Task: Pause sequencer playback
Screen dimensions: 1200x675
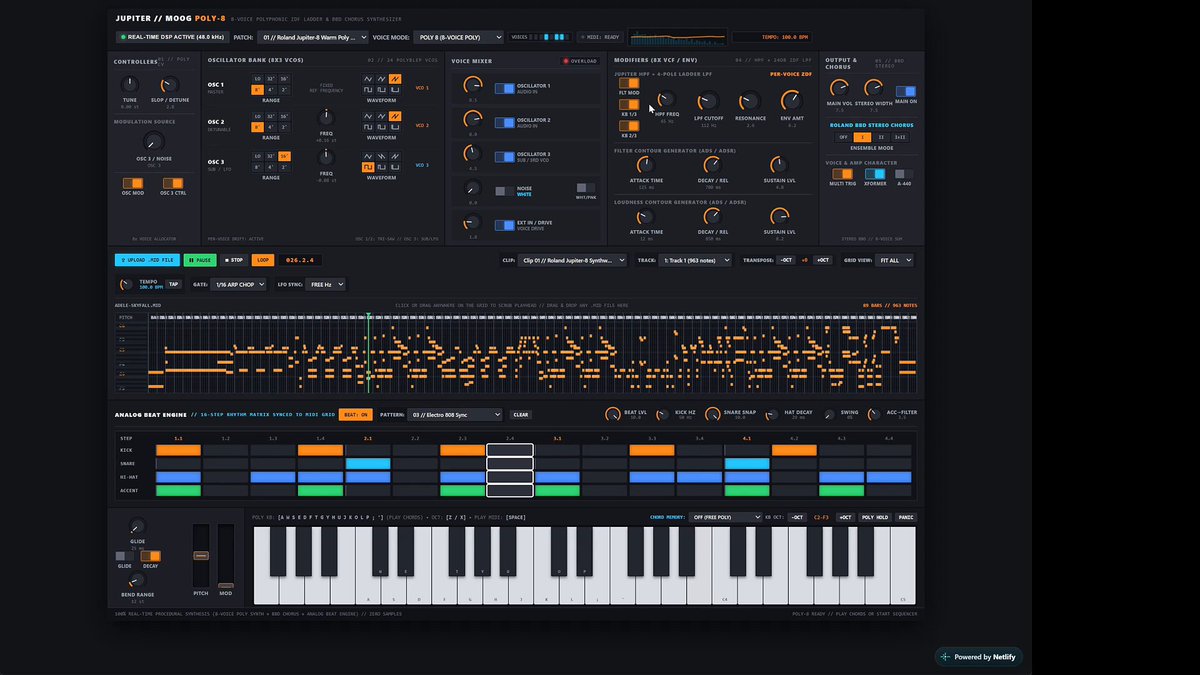Action: (x=200, y=260)
